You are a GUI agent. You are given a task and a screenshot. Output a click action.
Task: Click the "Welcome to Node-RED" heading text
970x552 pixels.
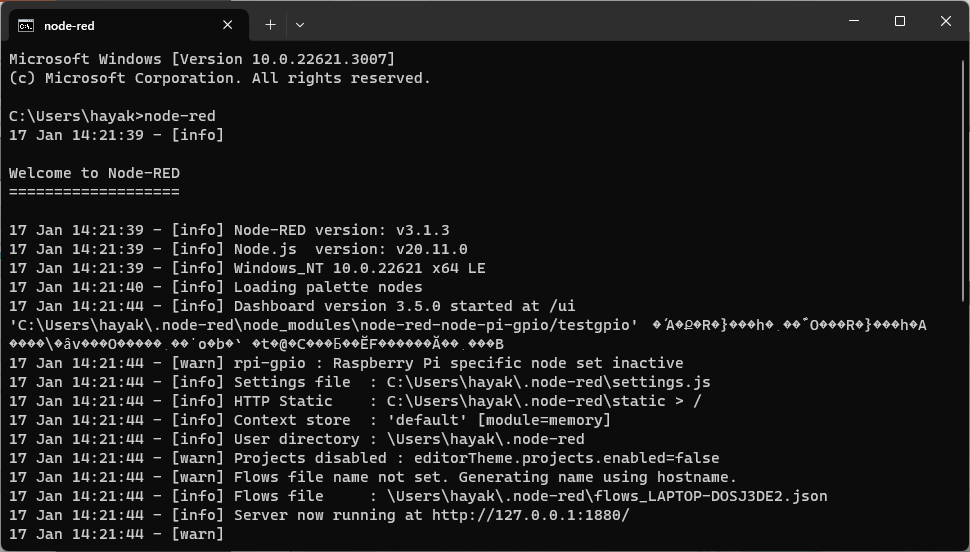coord(94,173)
